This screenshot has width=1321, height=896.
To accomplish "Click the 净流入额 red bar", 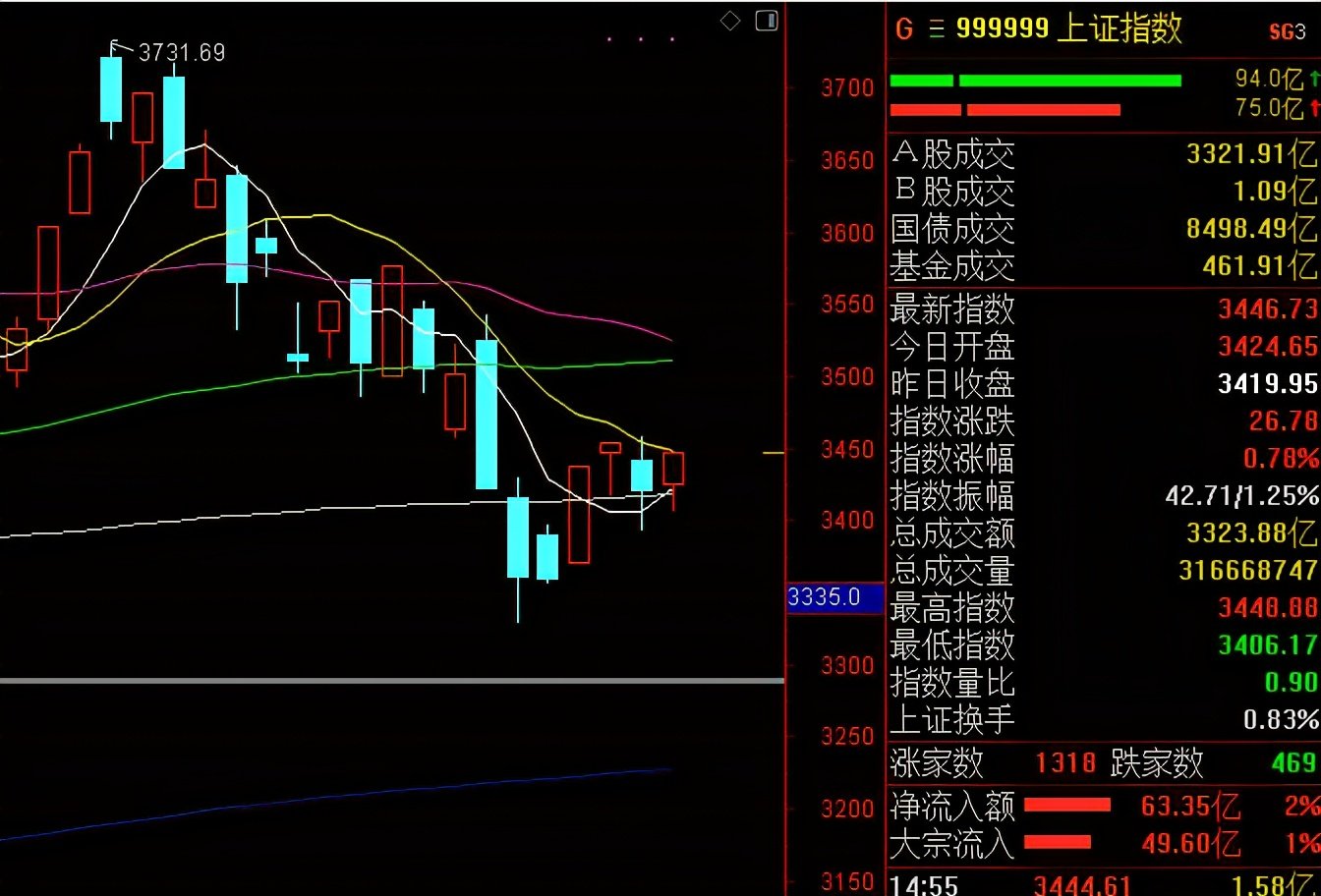I will [1067, 805].
